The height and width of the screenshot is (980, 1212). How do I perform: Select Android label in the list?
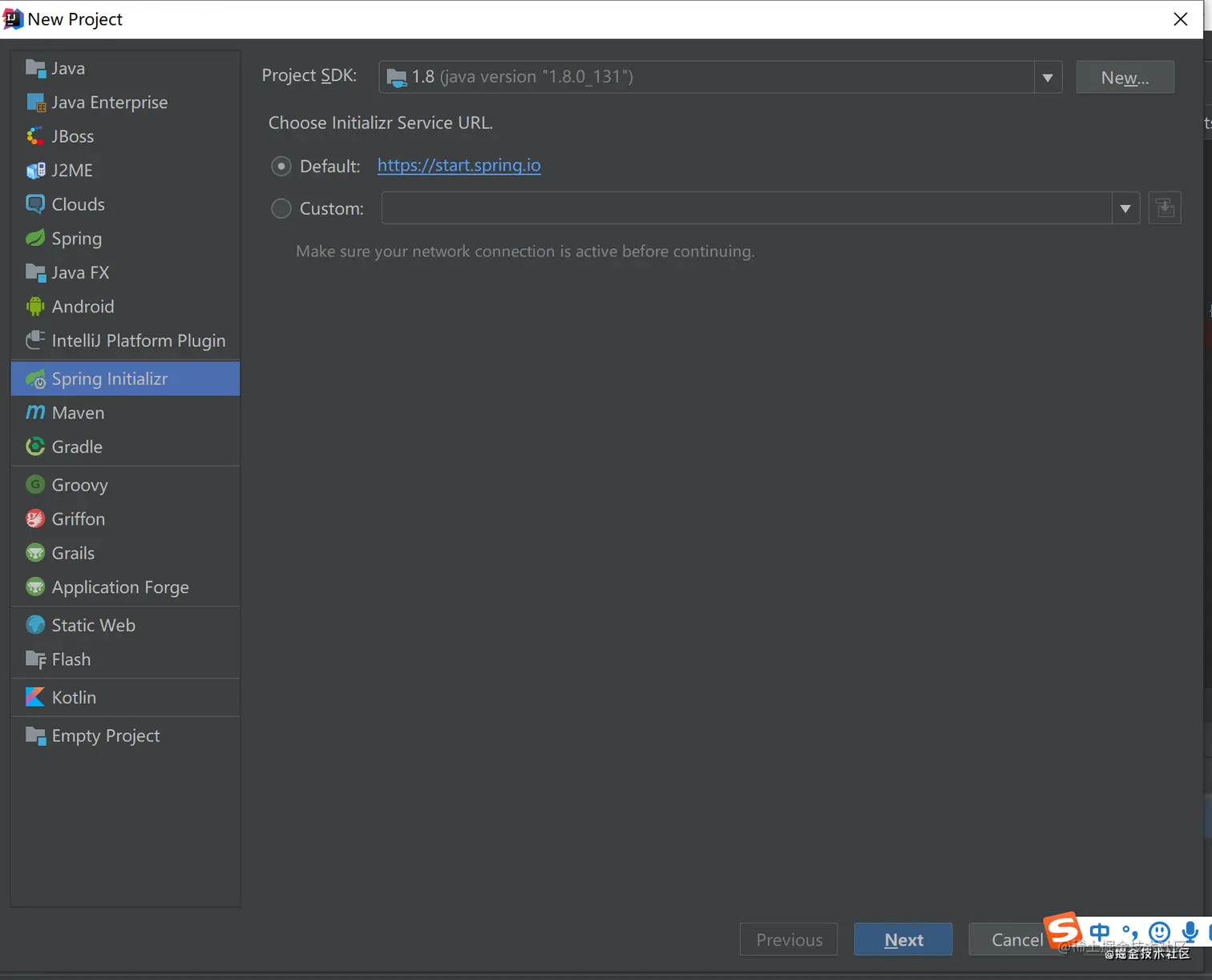(x=83, y=307)
